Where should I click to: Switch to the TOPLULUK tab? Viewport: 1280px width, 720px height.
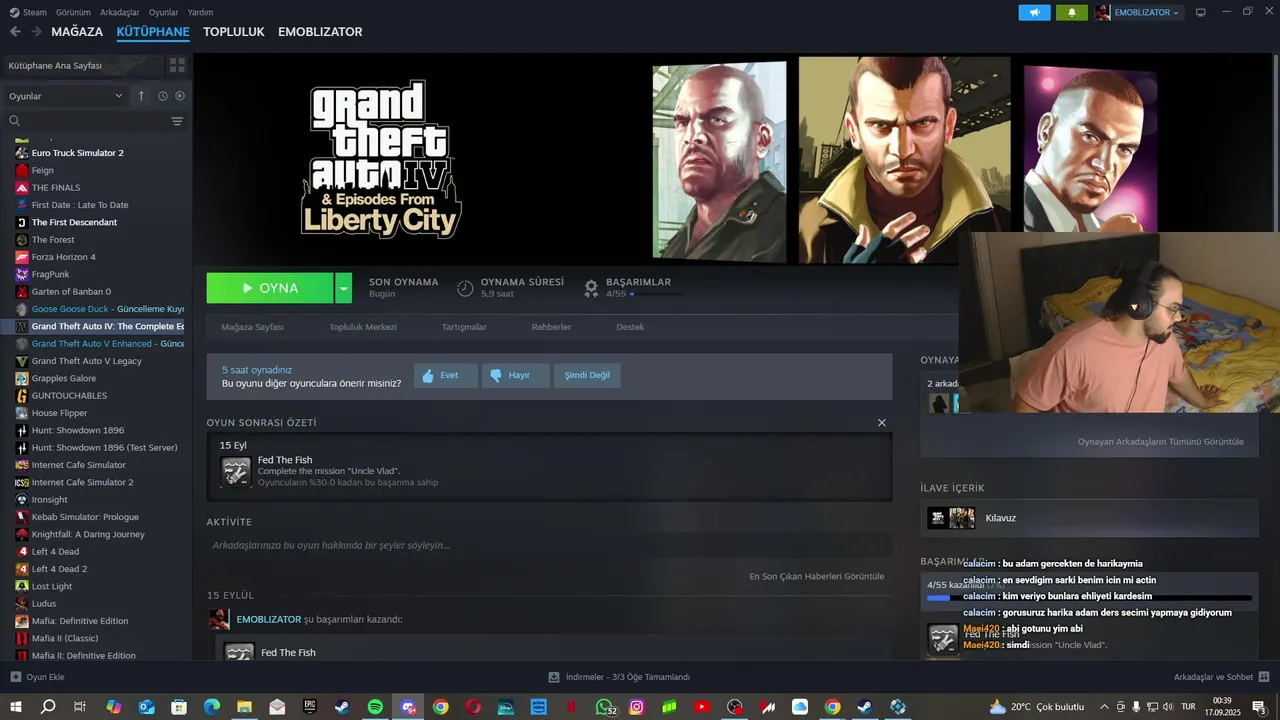(x=233, y=32)
